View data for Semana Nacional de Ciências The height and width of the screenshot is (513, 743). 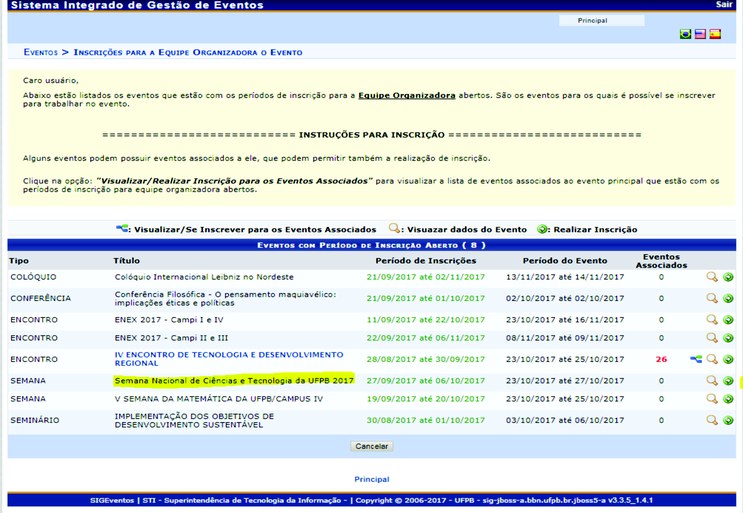[x=712, y=381]
